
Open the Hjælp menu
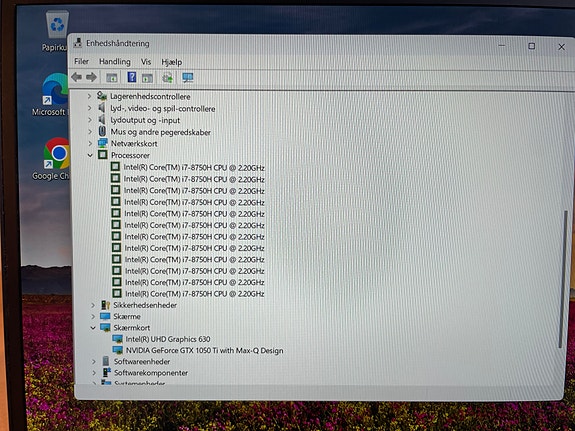(172, 62)
